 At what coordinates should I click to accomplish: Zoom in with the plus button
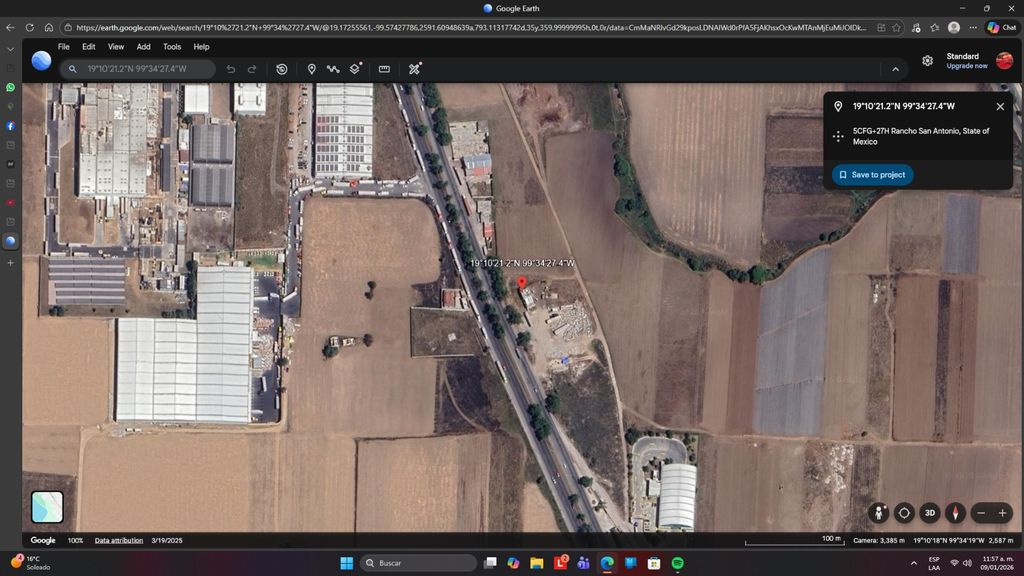pos(1002,513)
